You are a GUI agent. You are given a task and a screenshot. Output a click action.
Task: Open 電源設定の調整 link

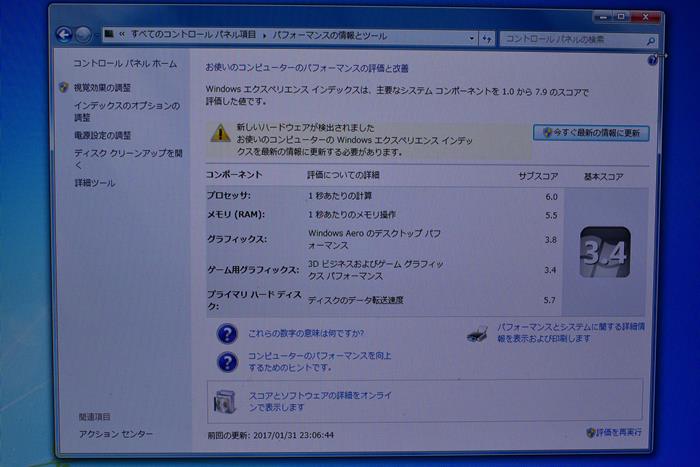click(x=103, y=135)
